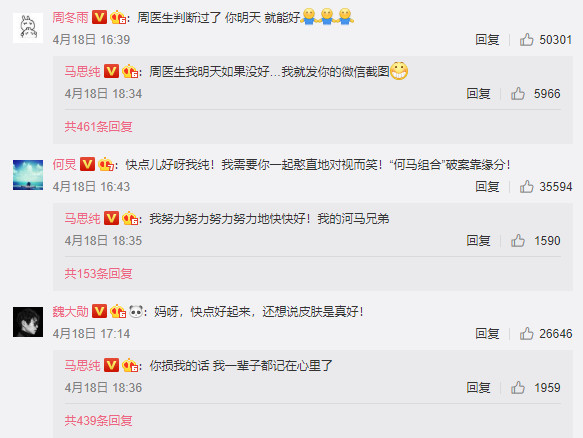Expand the 共439条回复 thread
The height and width of the screenshot is (438, 583).
tap(99, 421)
